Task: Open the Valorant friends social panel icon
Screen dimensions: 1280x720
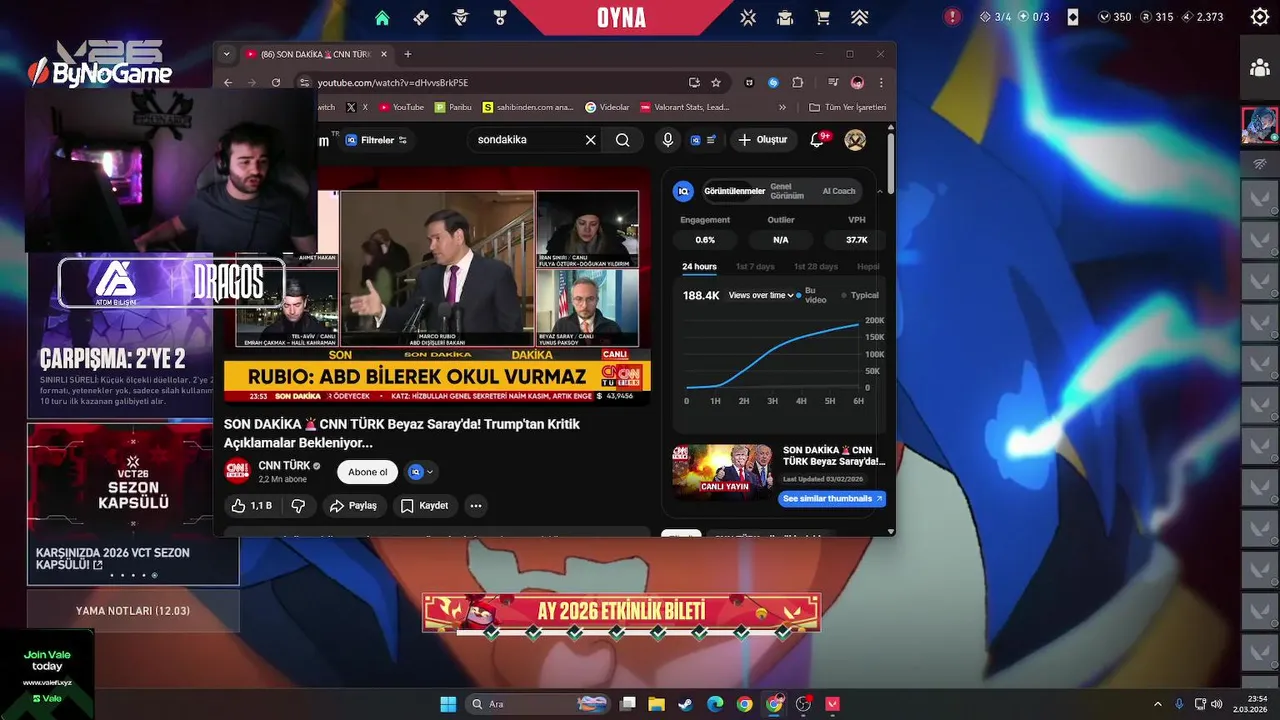Action: coord(1260,68)
